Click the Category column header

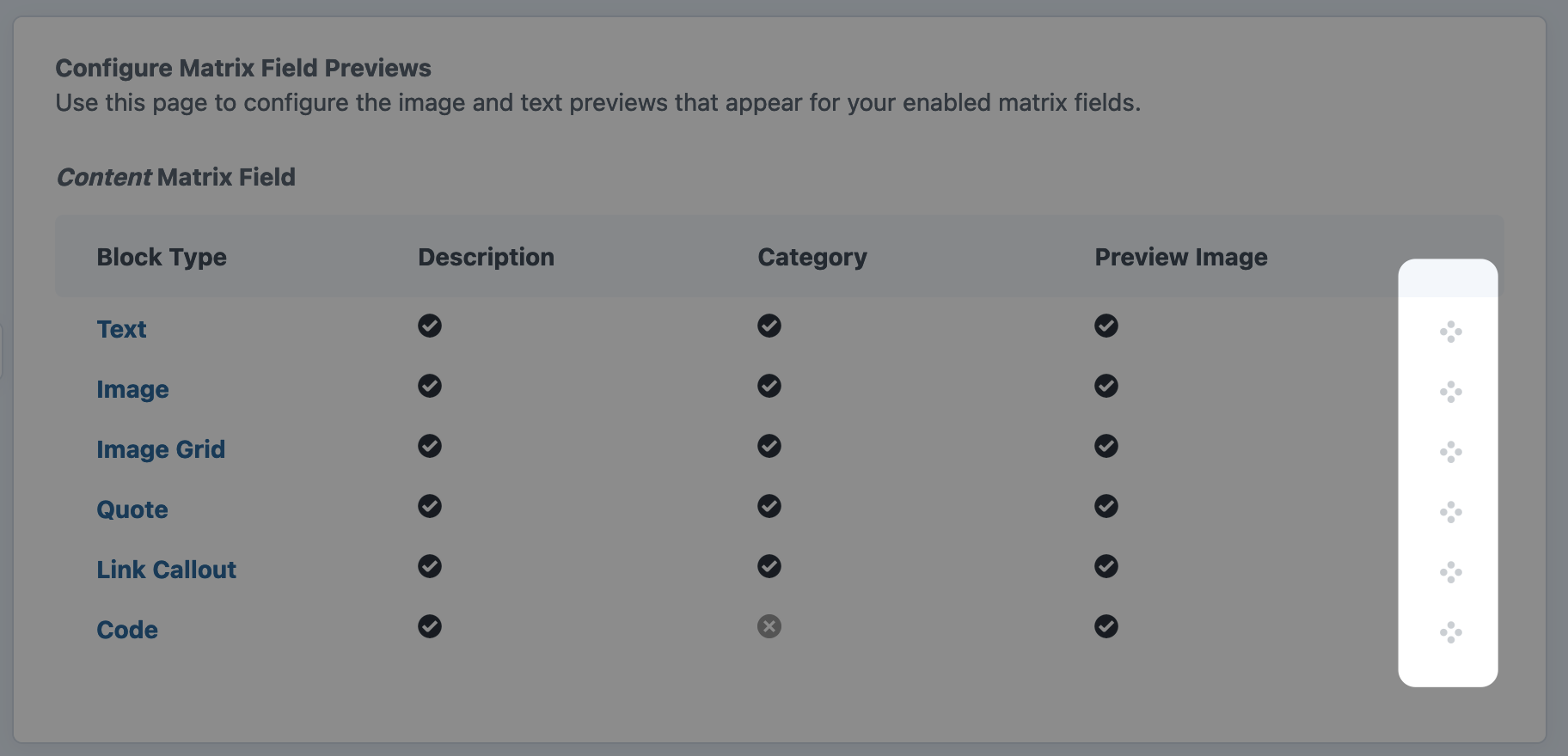(812, 258)
